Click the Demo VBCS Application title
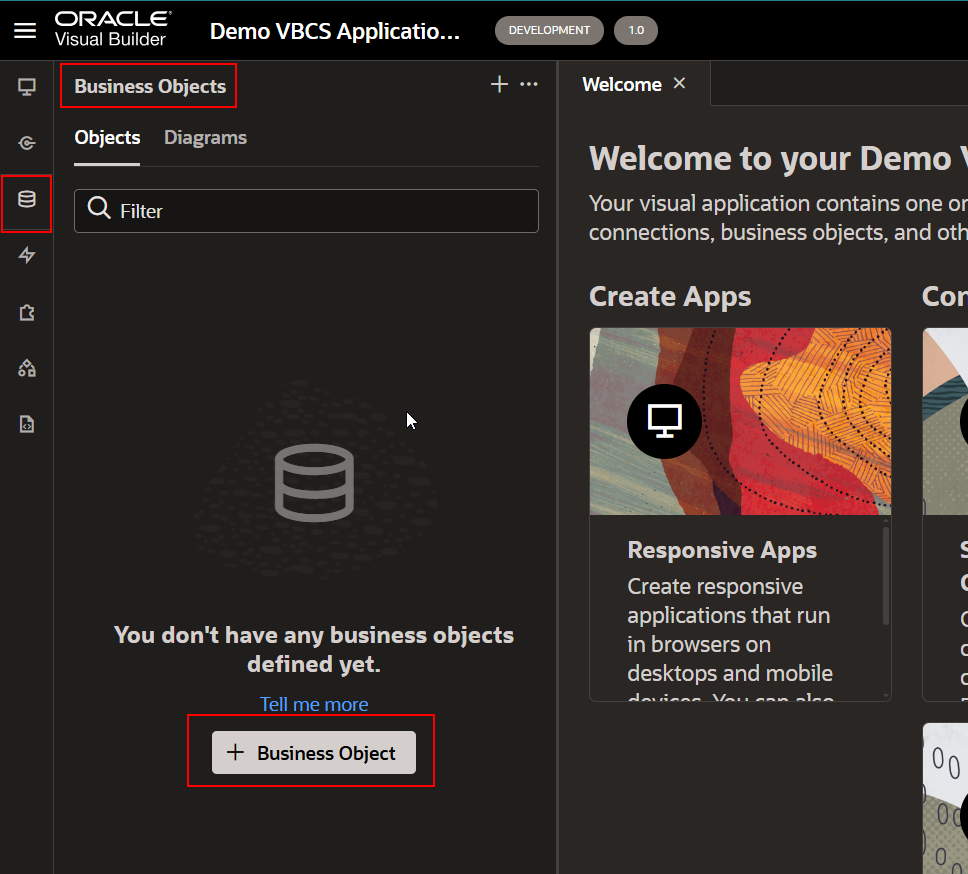 (x=335, y=31)
